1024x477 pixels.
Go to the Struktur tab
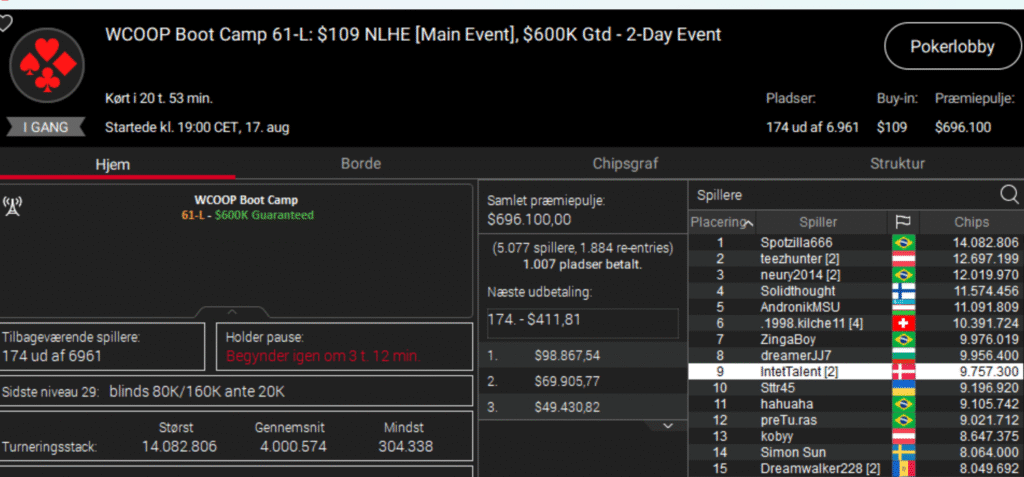tap(897, 163)
